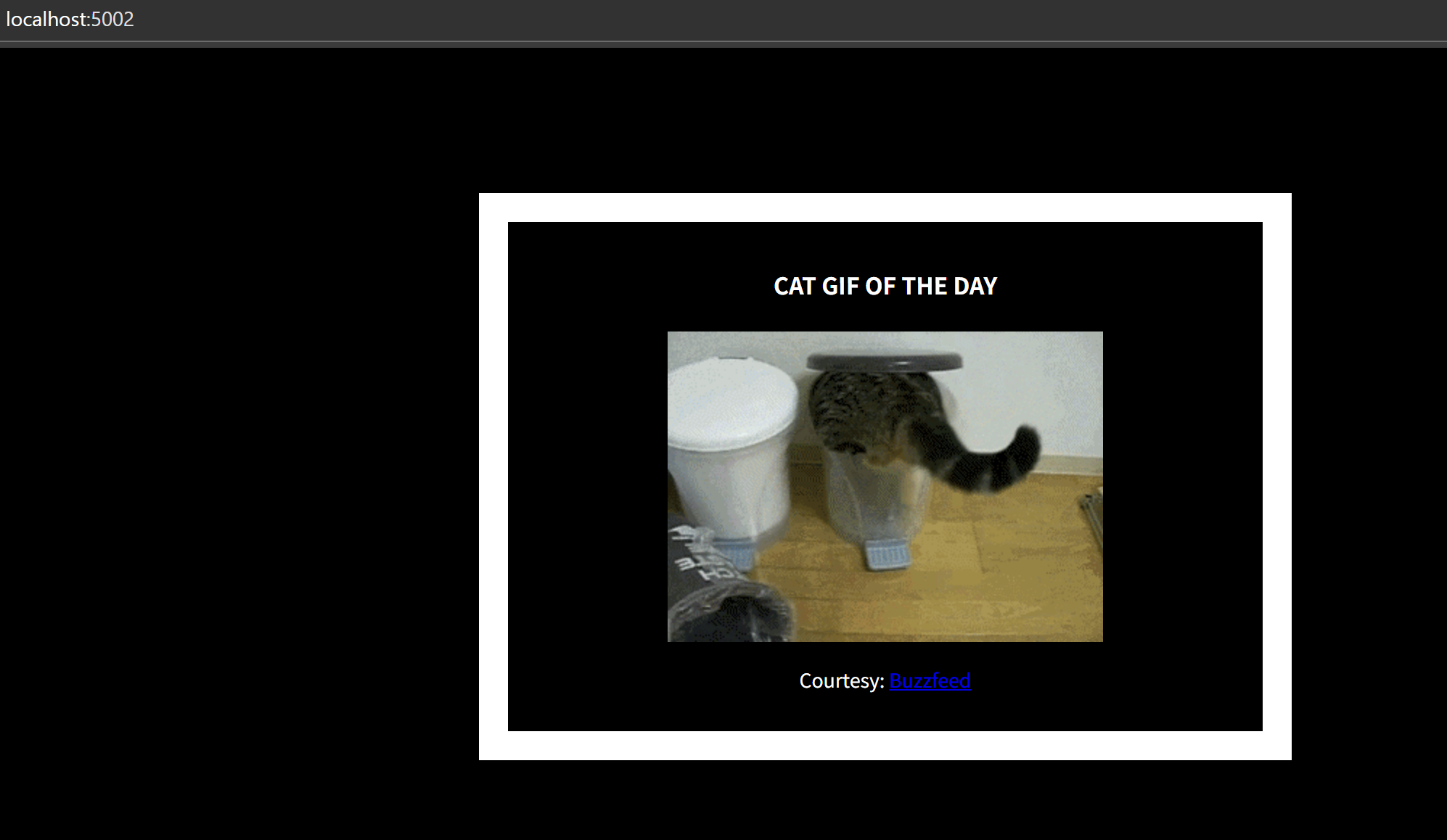Click the localhost:5002 address text

(x=70, y=20)
